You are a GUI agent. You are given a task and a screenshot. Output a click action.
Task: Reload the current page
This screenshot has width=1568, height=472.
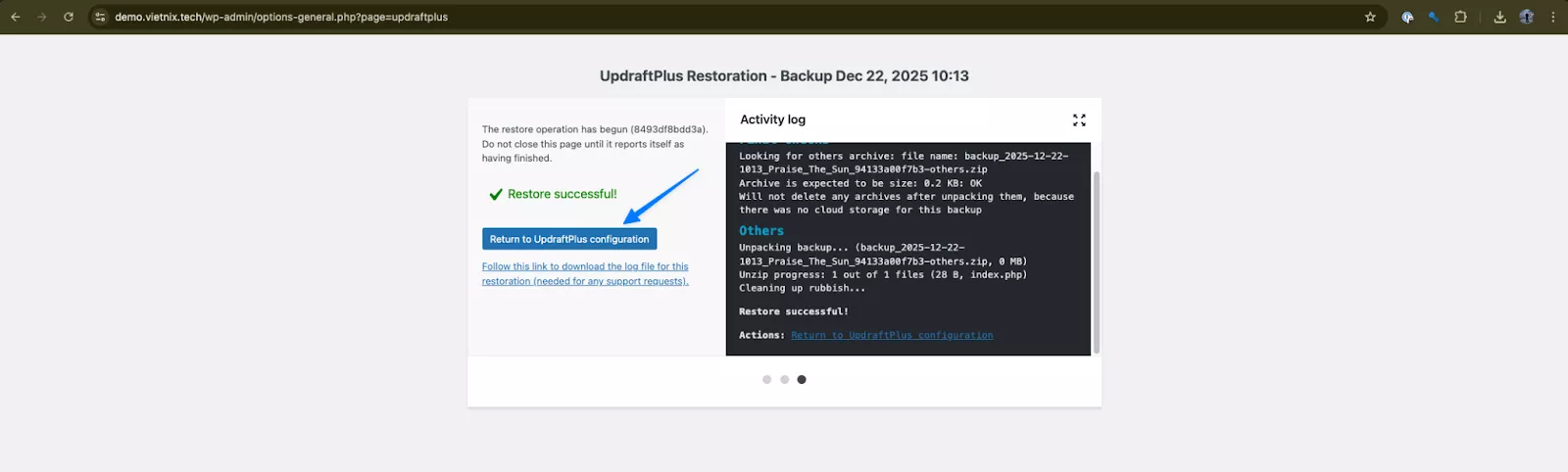(x=69, y=17)
